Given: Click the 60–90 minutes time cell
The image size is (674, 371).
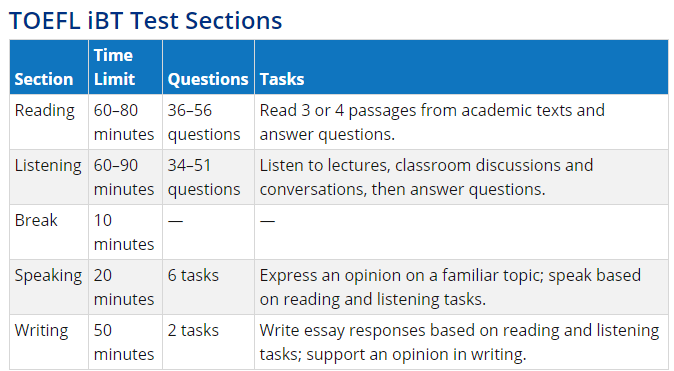Looking at the screenshot, I should (x=126, y=177).
